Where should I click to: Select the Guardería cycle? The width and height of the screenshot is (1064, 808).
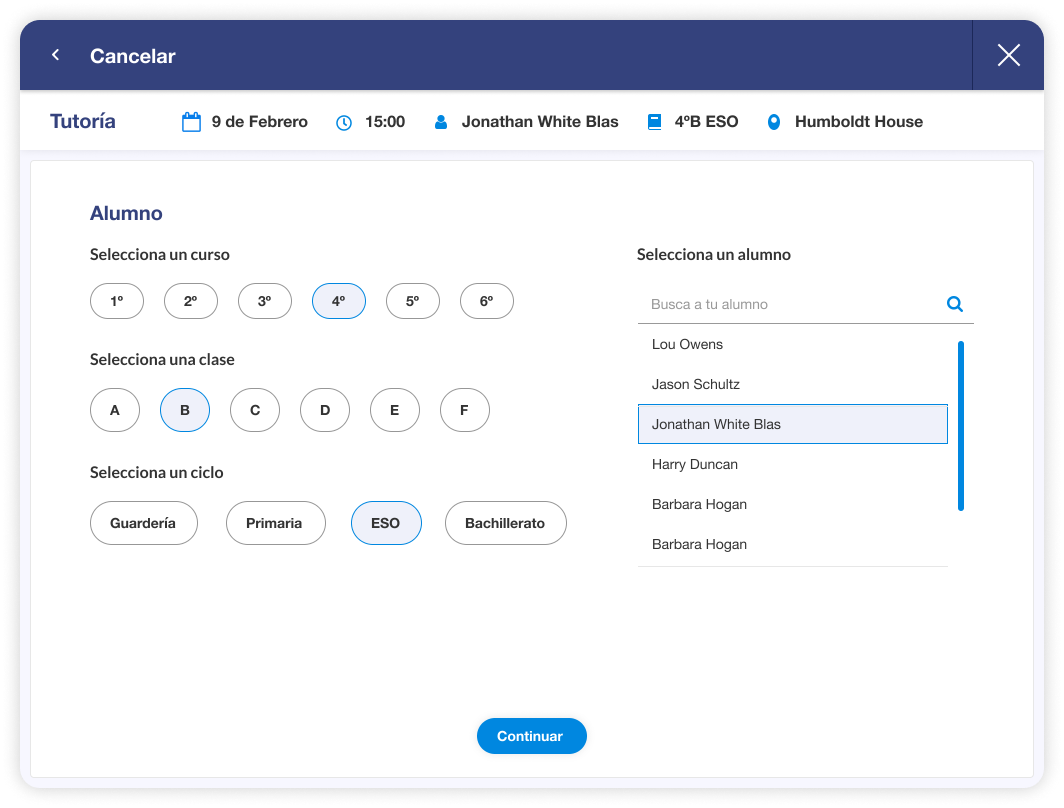(144, 523)
